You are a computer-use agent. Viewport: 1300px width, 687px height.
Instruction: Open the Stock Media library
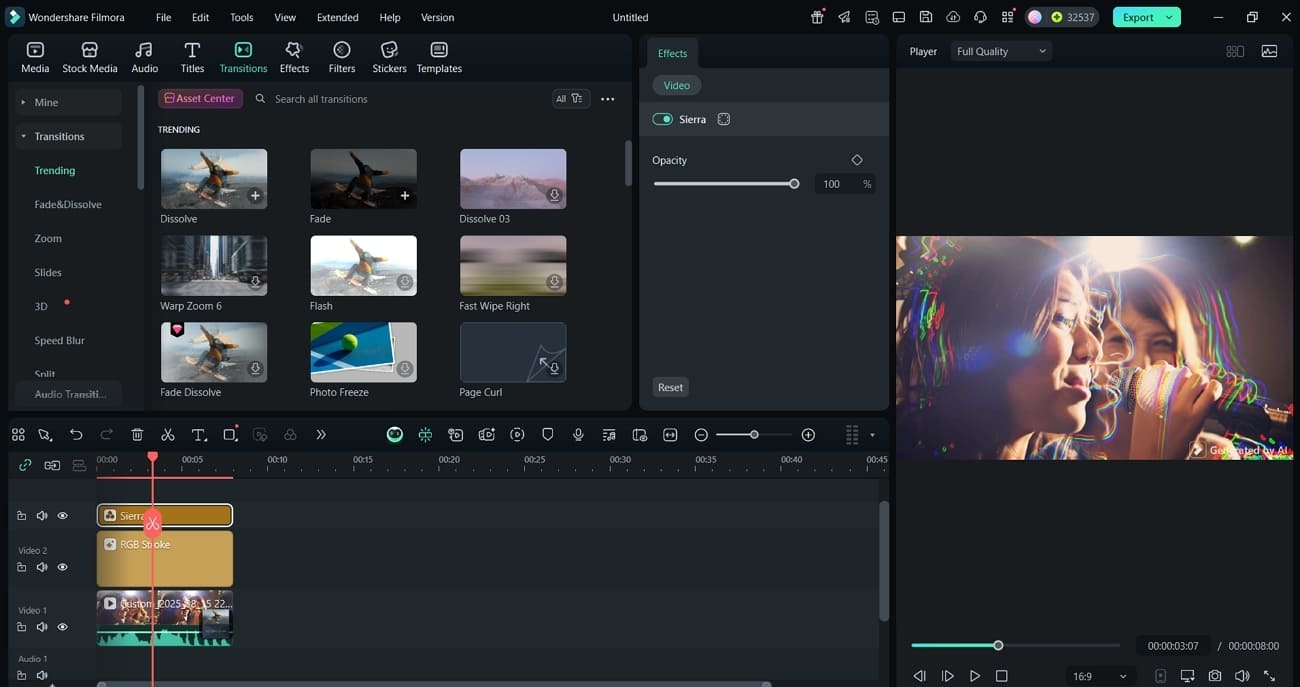coord(90,58)
